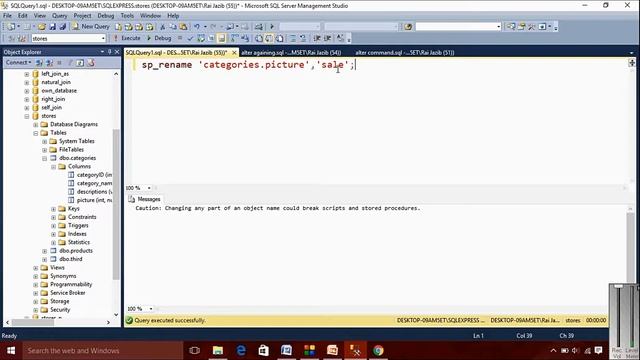Collapse the stores database node

point(27,116)
